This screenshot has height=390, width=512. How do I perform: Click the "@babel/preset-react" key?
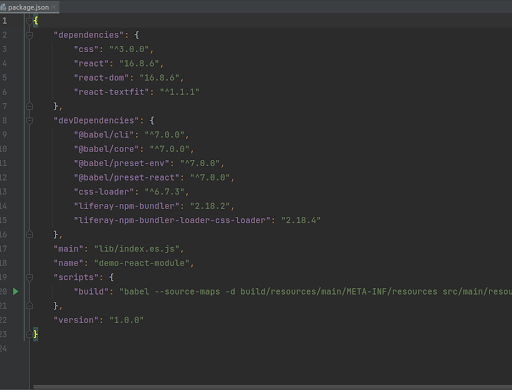click(x=126, y=178)
